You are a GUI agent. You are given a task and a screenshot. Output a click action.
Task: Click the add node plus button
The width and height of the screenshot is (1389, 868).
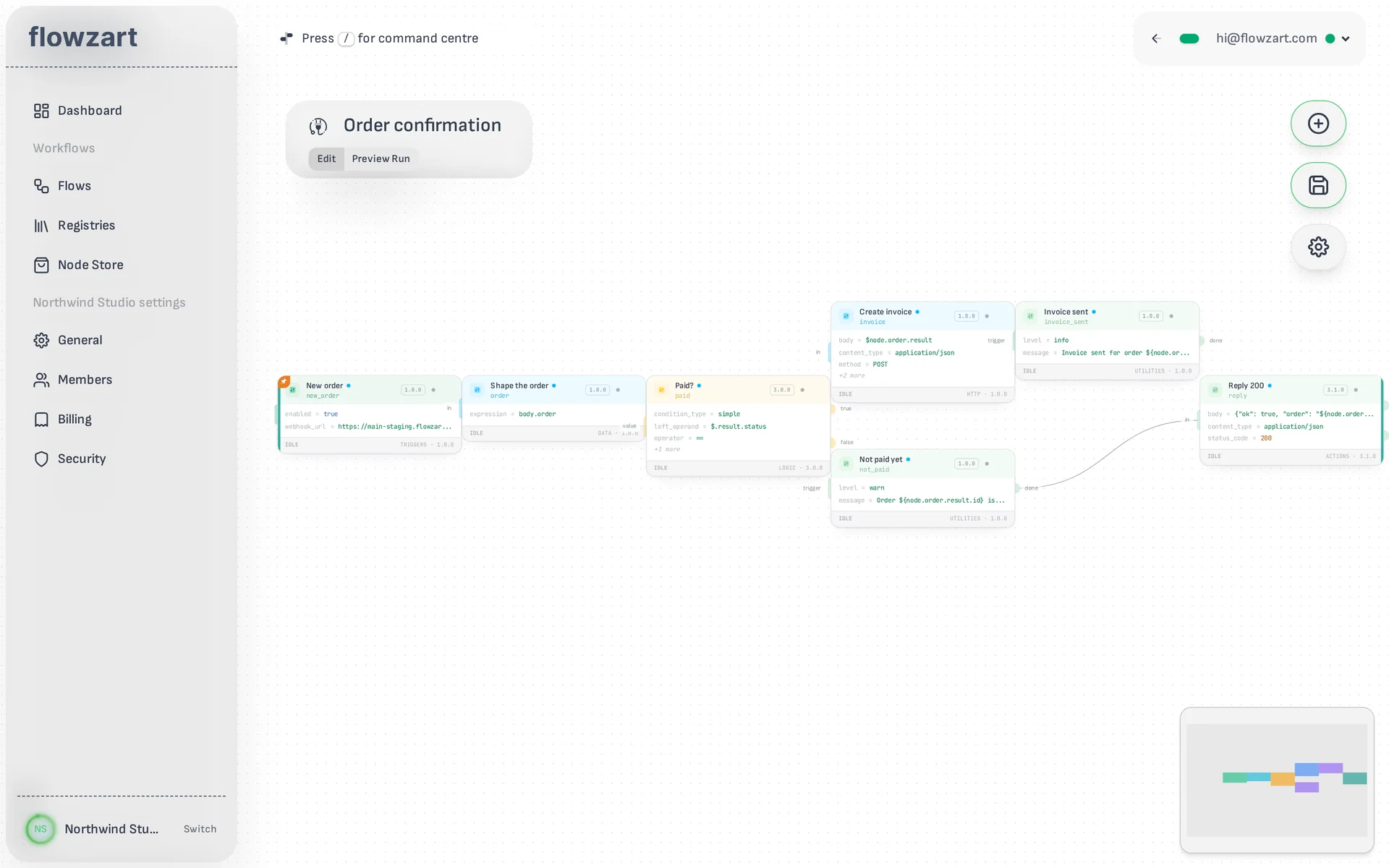[x=1318, y=124]
